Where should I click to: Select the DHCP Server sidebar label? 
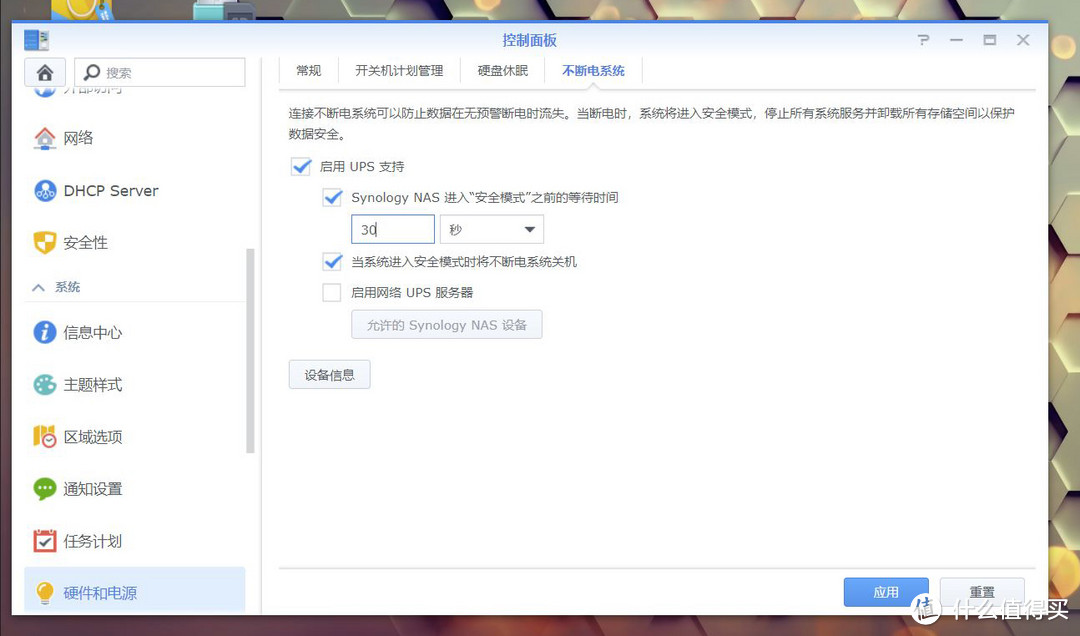pyautogui.click(x=111, y=191)
